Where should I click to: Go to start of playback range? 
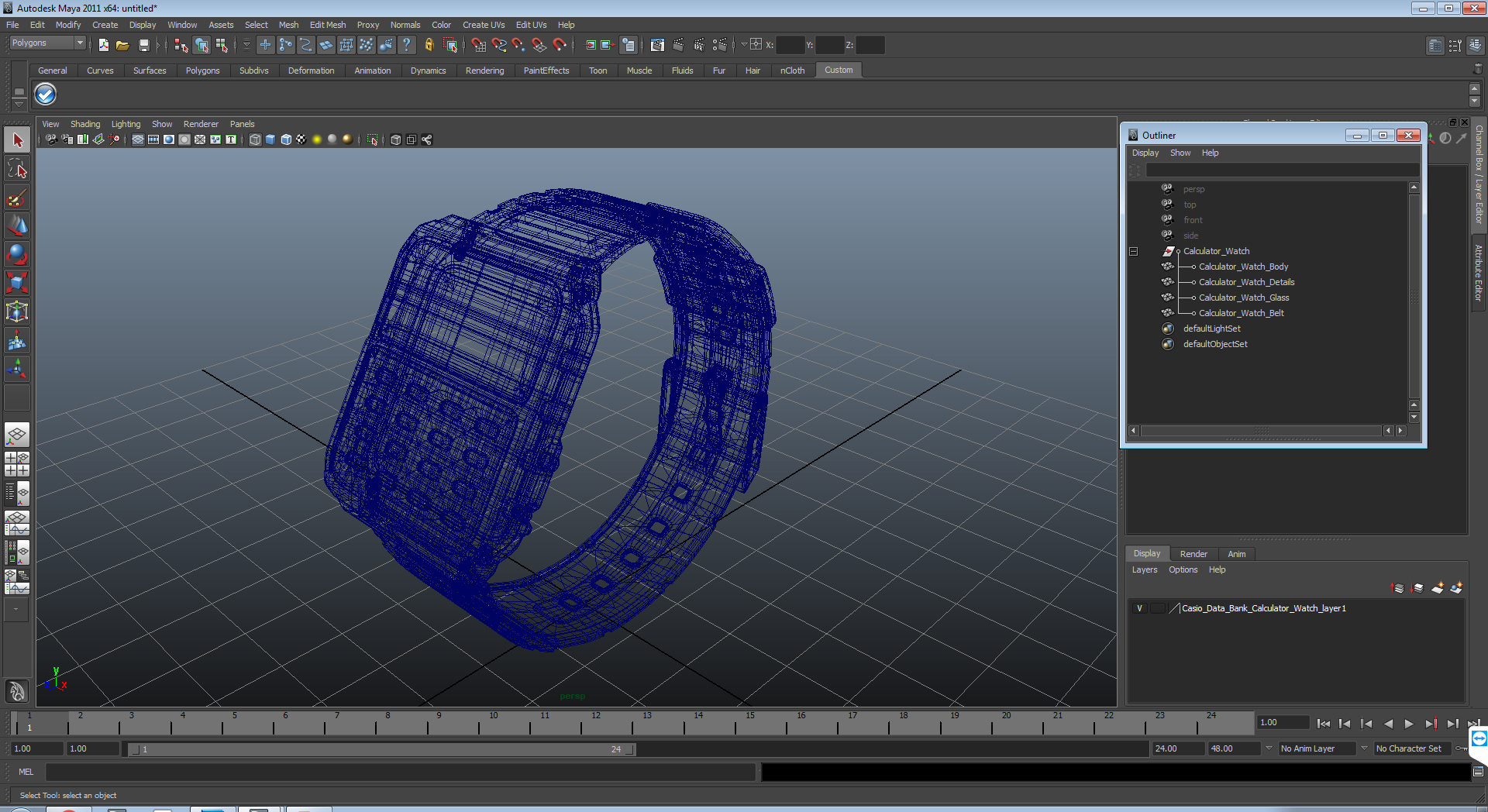pos(1324,724)
